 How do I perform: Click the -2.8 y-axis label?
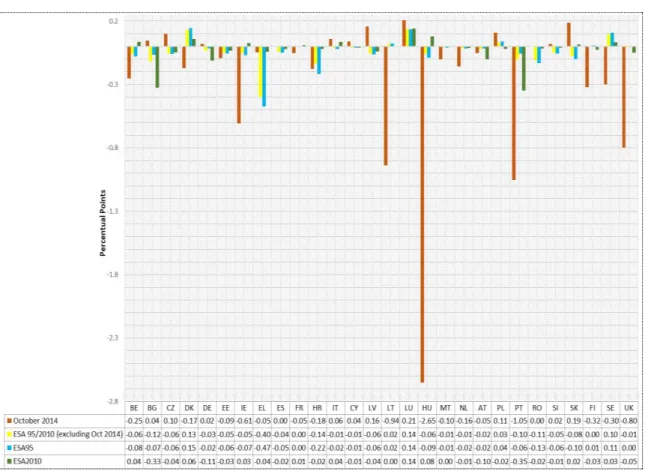[113, 401]
